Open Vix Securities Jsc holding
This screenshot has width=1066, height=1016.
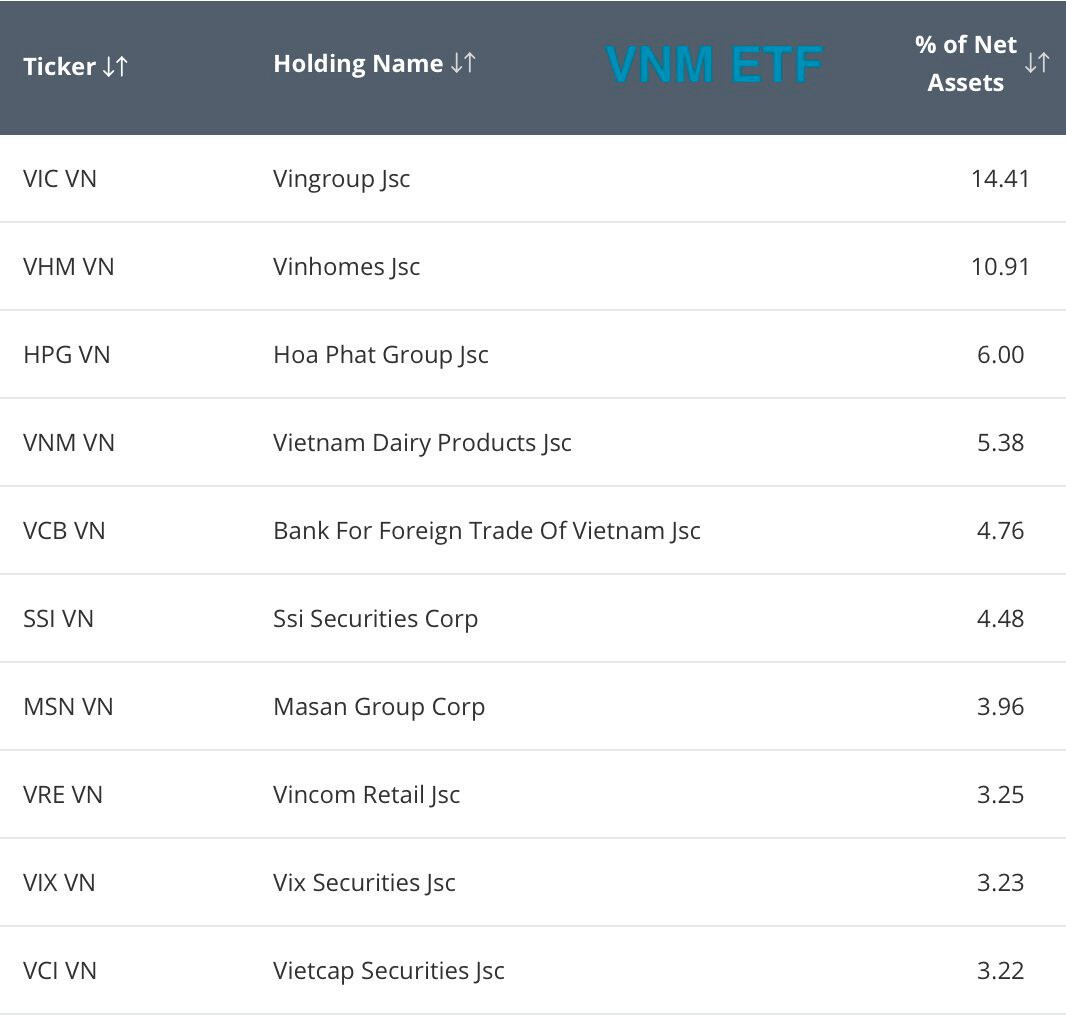tap(364, 883)
